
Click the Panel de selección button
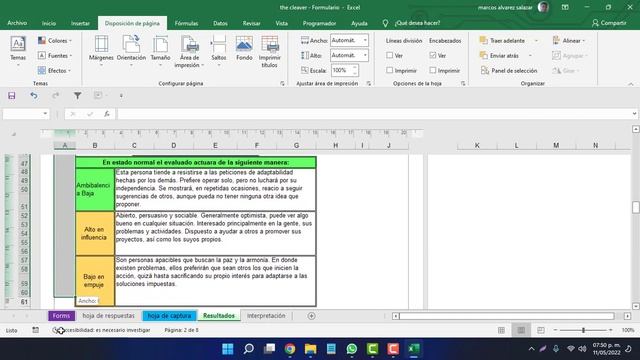pyautogui.click(x=509, y=71)
